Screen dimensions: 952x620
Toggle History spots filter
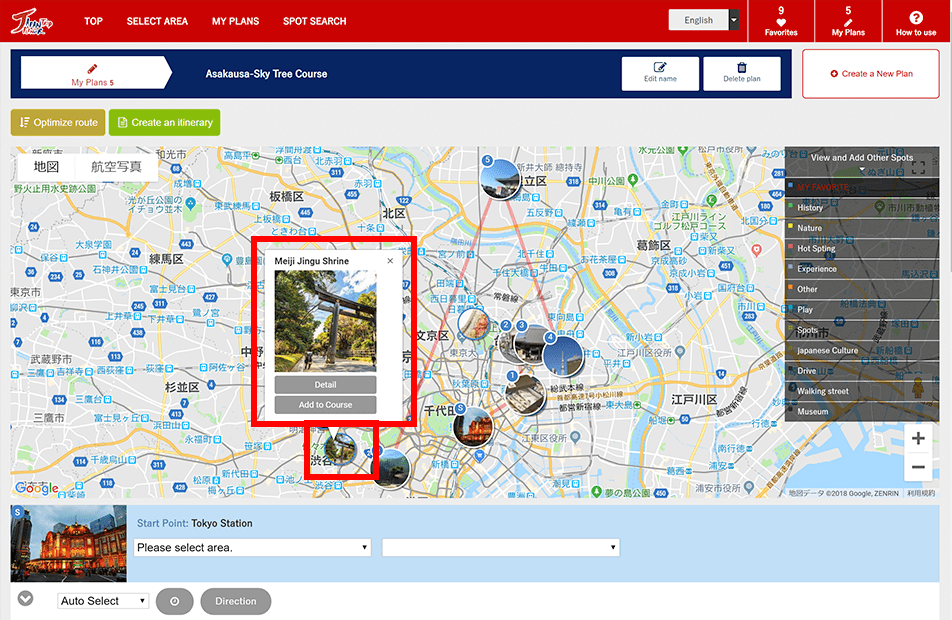pos(862,208)
